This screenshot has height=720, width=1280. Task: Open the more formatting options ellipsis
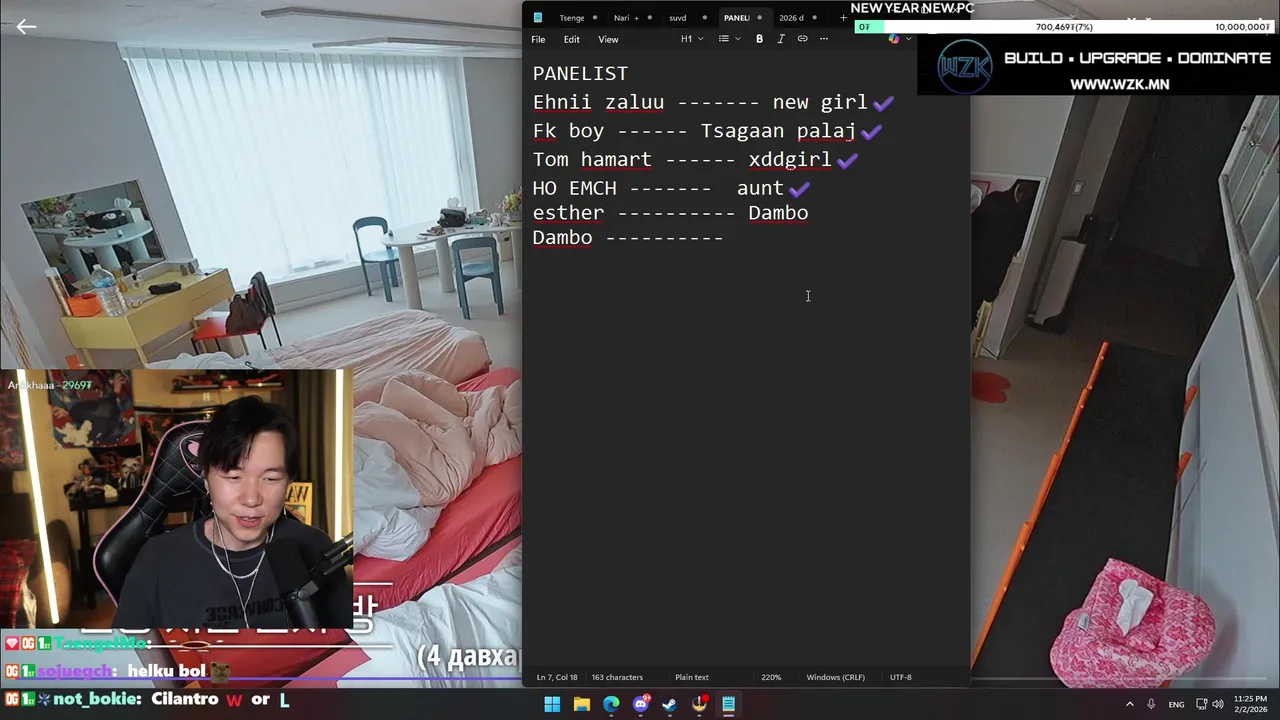tap(824, 39)
